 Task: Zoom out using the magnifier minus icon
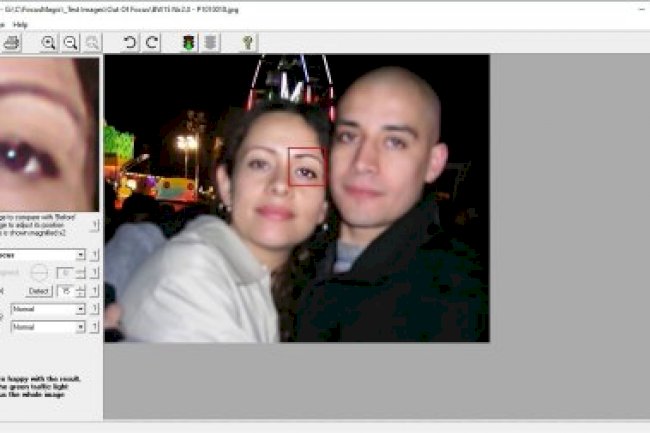(70, 42)
